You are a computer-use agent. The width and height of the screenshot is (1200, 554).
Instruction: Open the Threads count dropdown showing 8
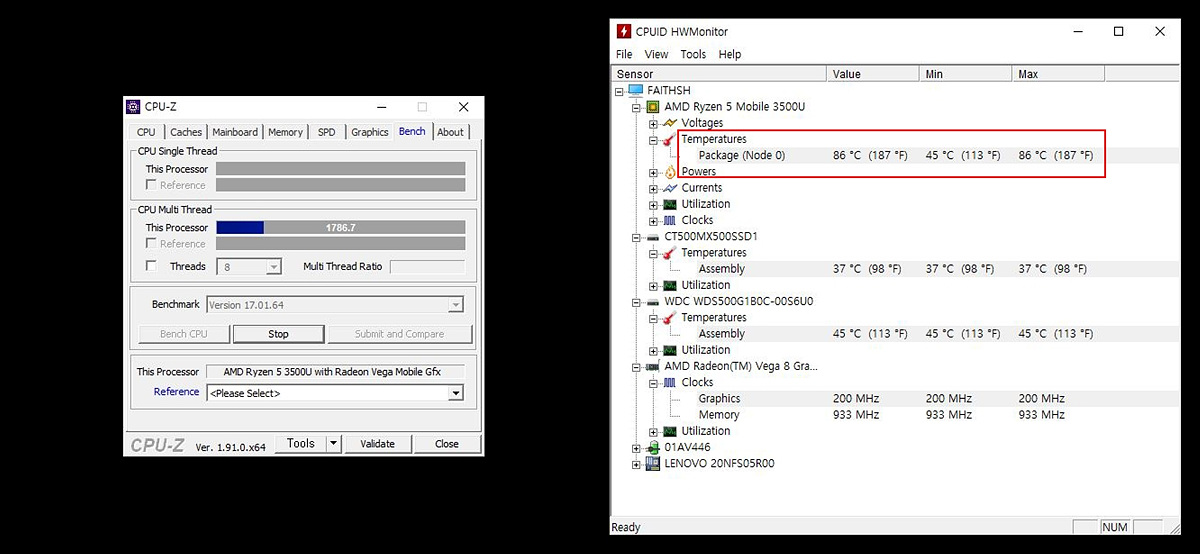coord(249,267)
